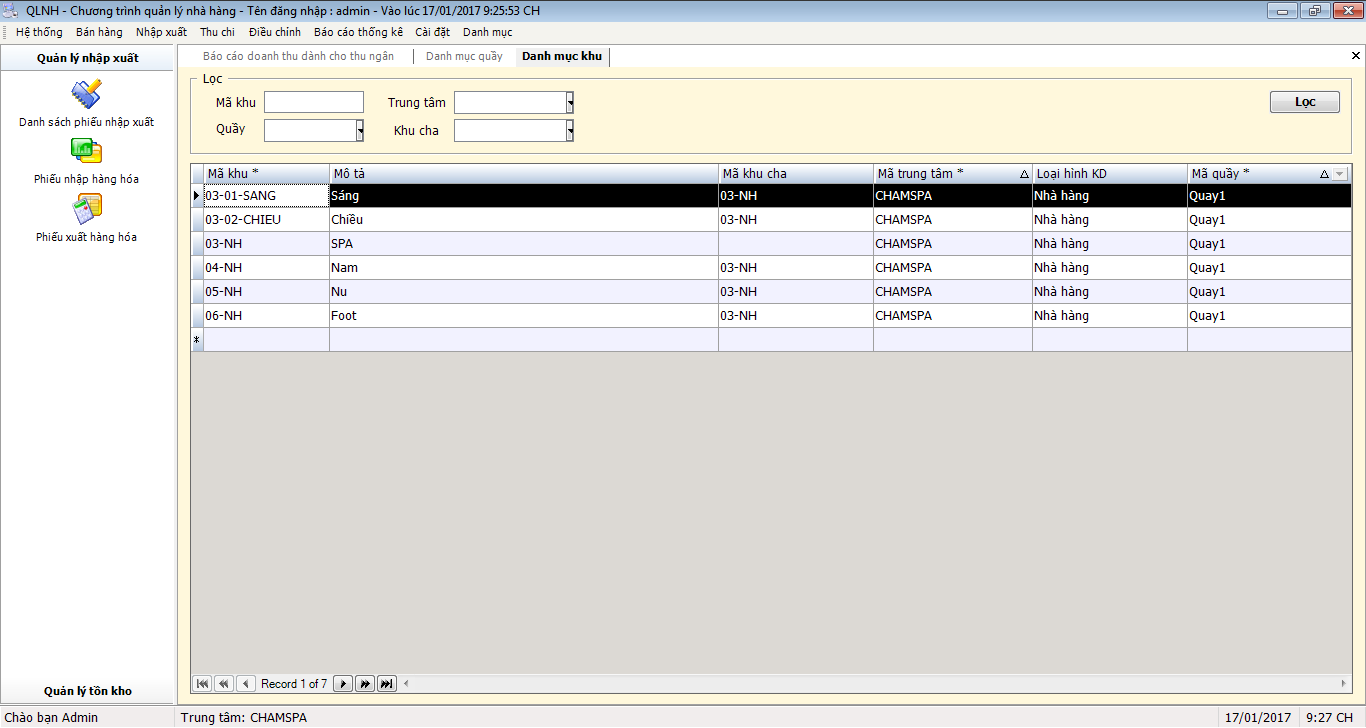Switch to the Danh mục quầy tab
1366x728 pixels.
464,57
